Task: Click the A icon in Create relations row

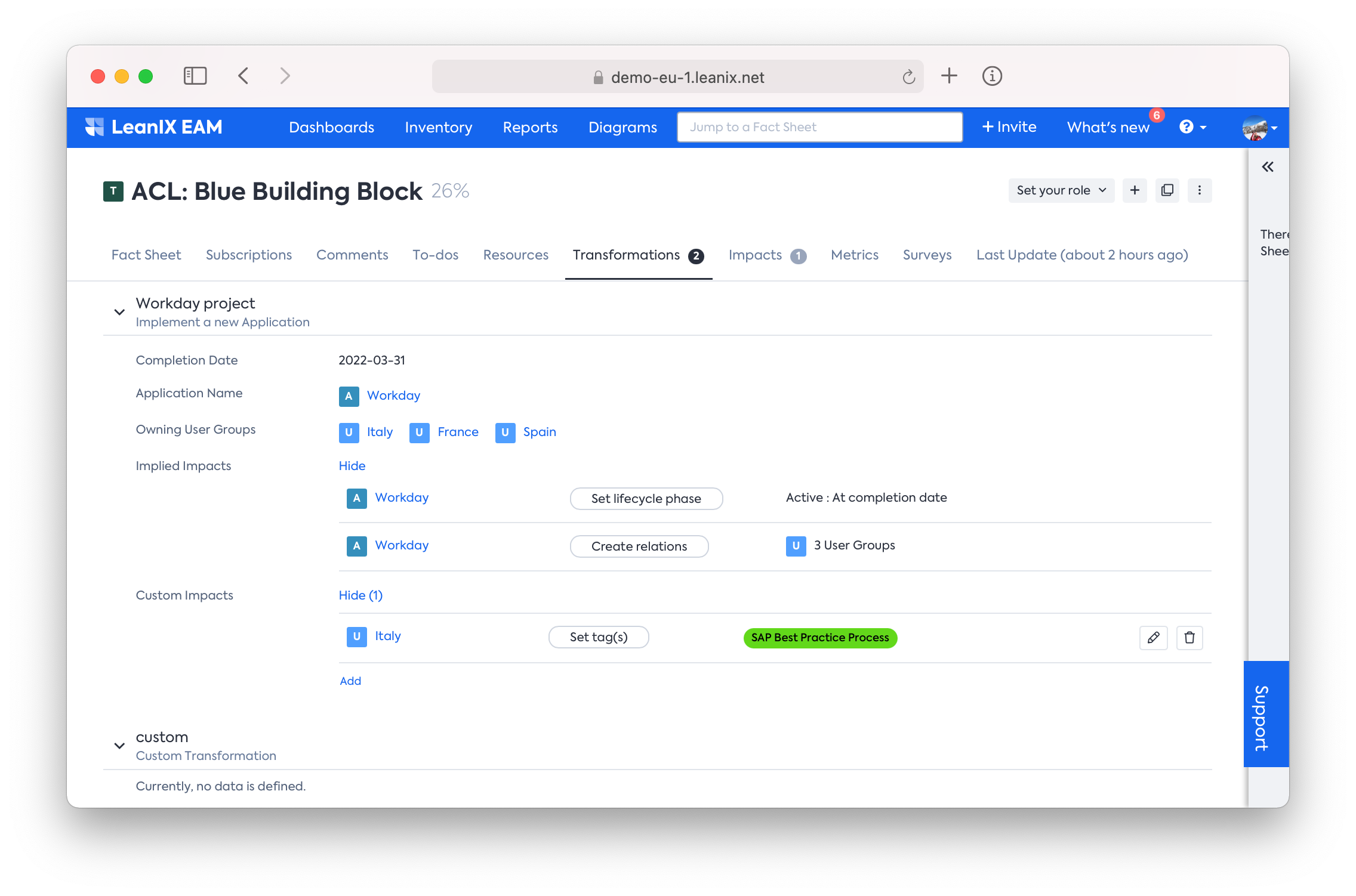Action: click(x=357, y=546)
